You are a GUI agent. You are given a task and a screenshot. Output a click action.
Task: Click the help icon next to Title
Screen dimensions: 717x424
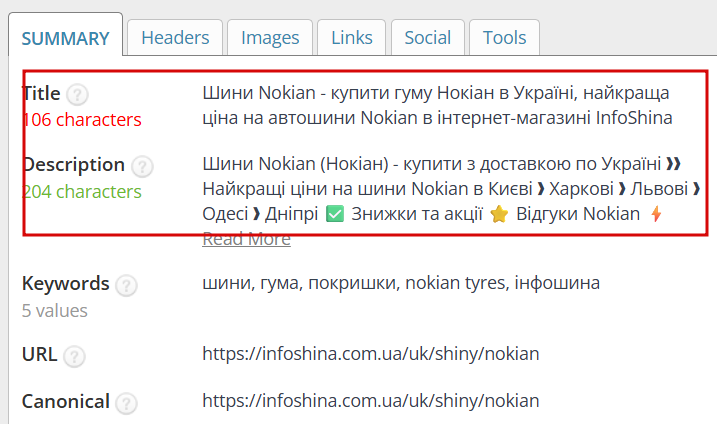click(77, 95)
